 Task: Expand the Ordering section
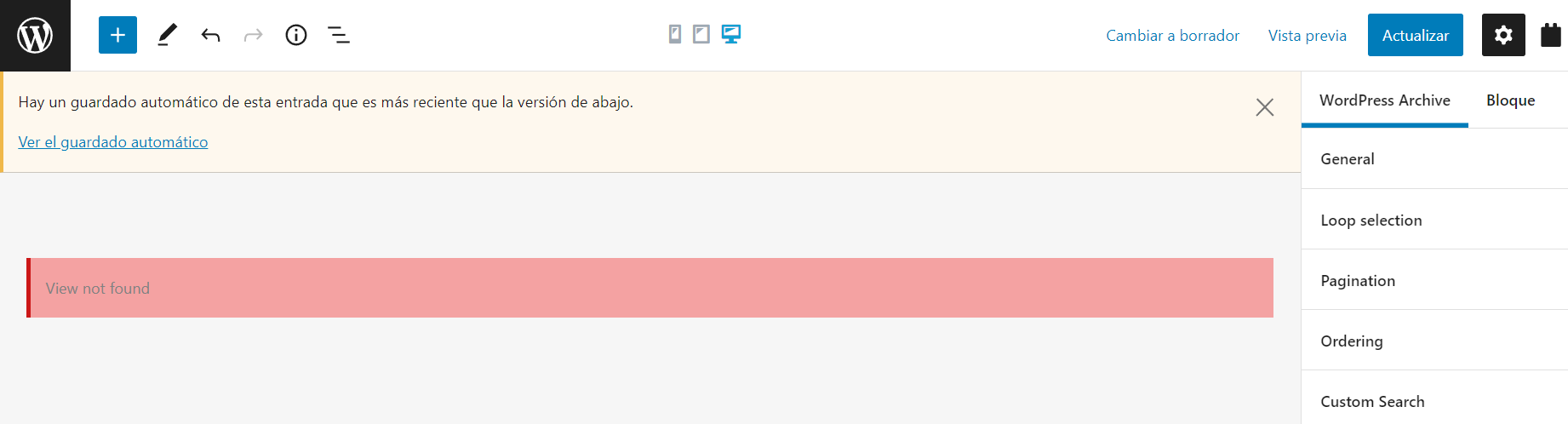point(1434,341)
